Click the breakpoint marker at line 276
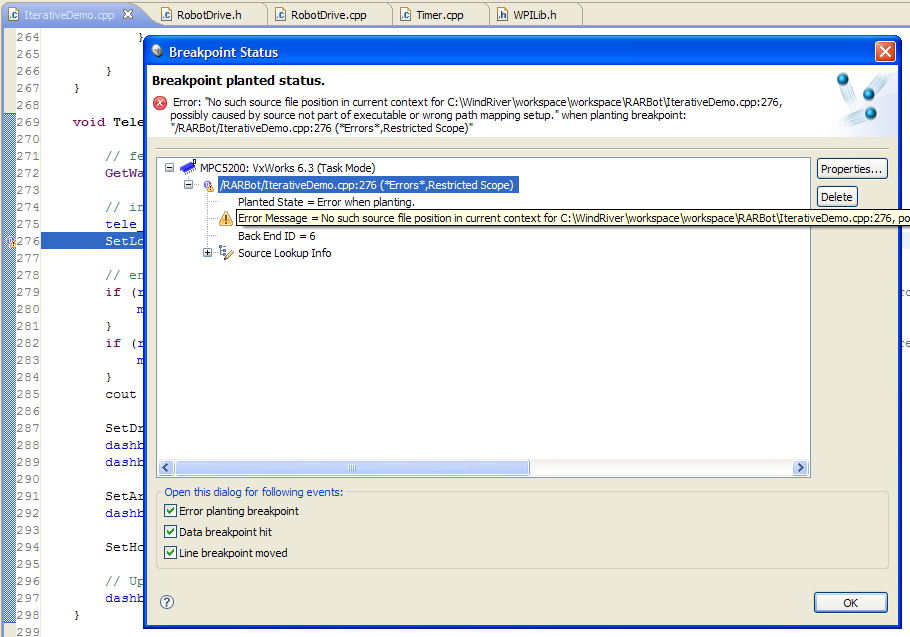 [11, 241]
